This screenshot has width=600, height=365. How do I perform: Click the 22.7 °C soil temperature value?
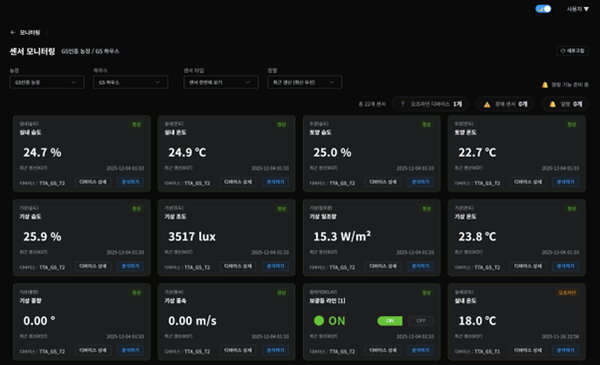pos(477,153)
